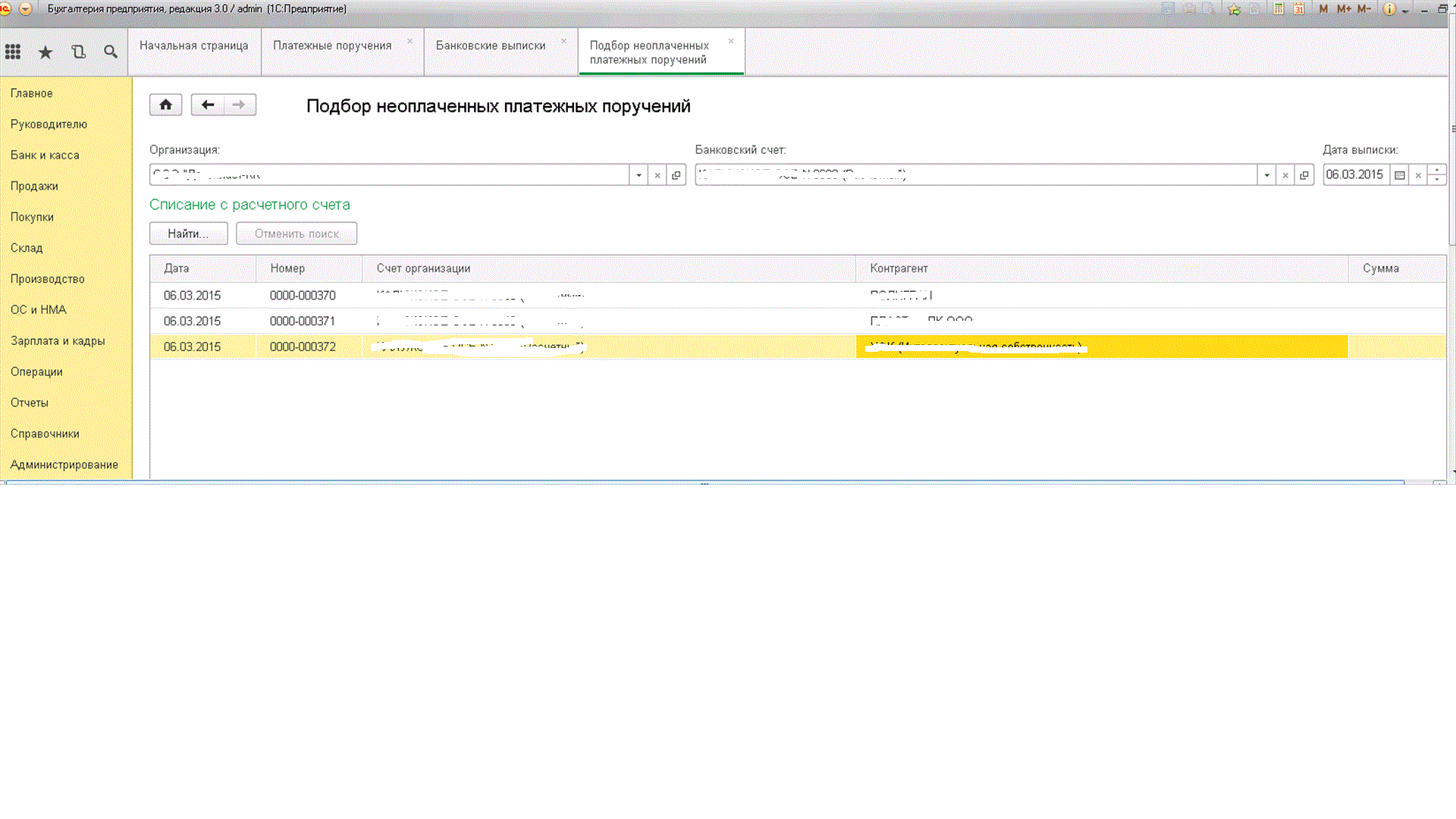Click the search magnifier icon
1456x819 pixels.
point(111,52)
